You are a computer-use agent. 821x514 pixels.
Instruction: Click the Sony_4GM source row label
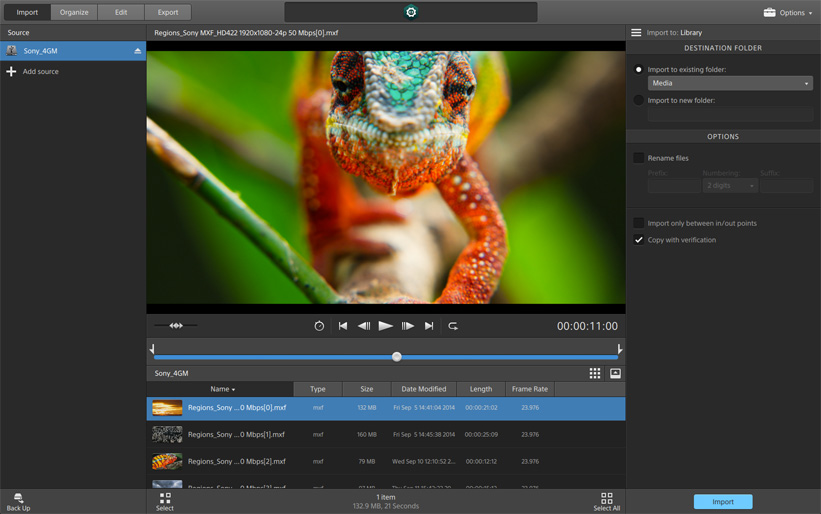pyautogui.click(x=40, y=51)
